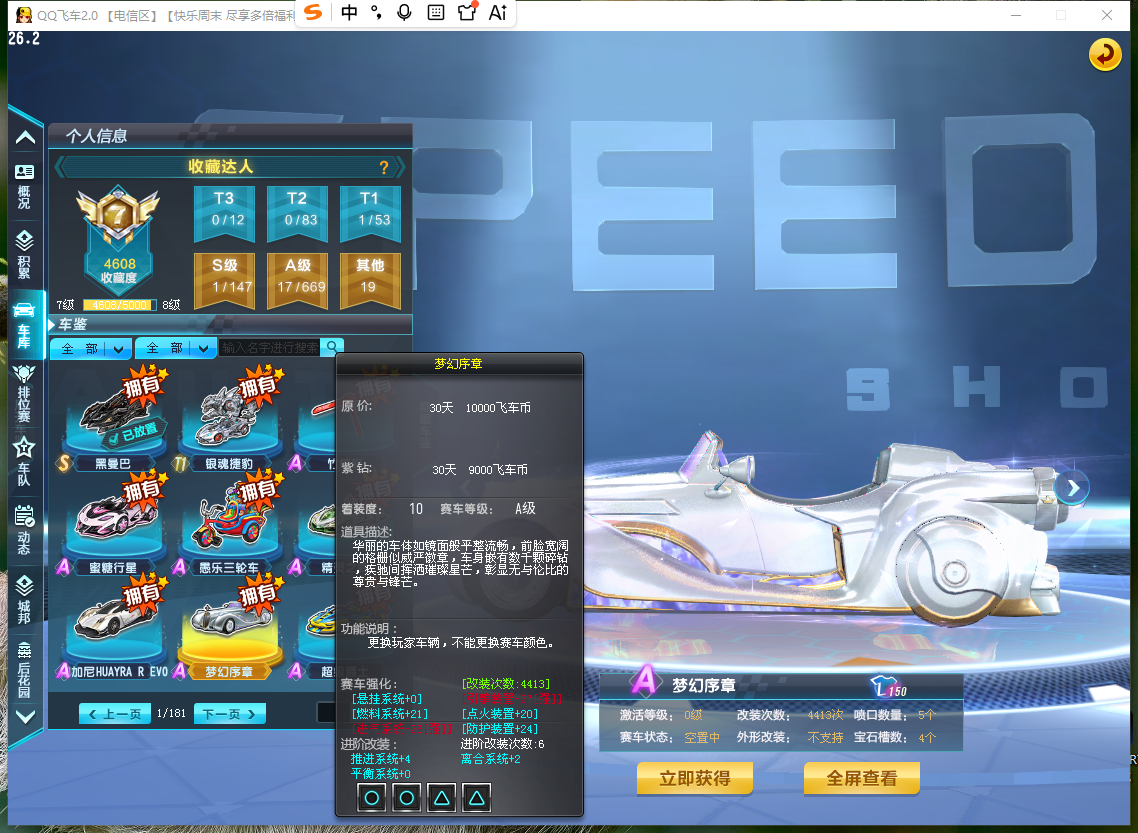The height and width of the screenshot is (833, 1138).
Task: Select the T1 collection badge
Action: (x=370, y=213)
